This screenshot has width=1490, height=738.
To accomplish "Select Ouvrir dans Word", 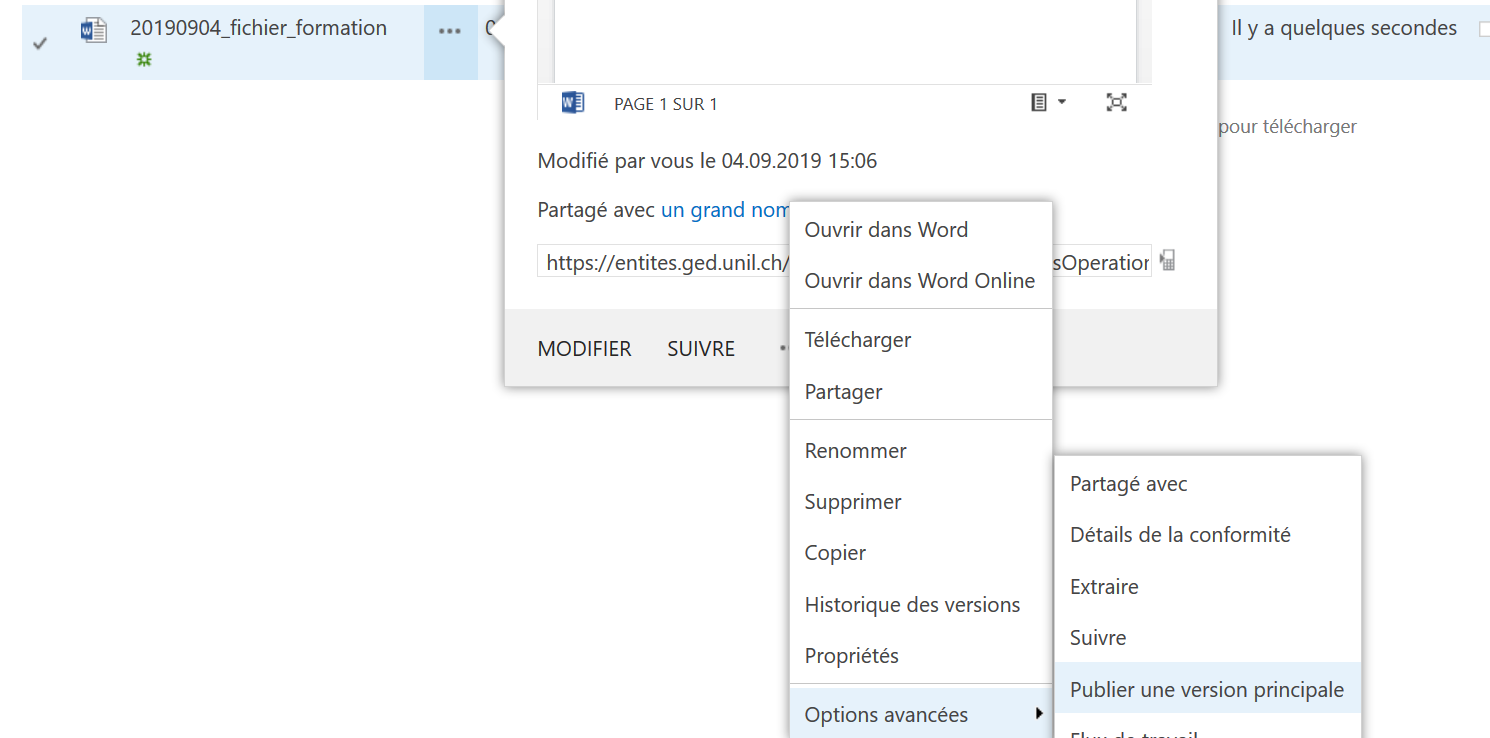I will tap(886, 230).
